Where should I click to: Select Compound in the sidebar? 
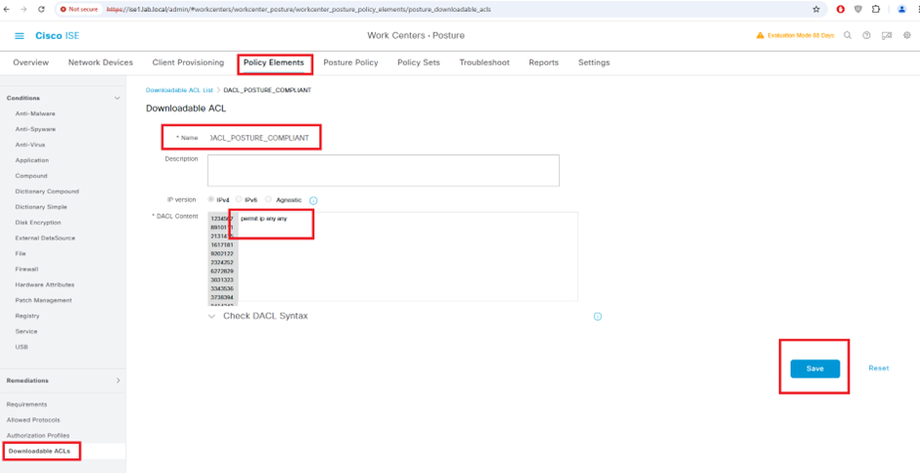pos(31,175)
